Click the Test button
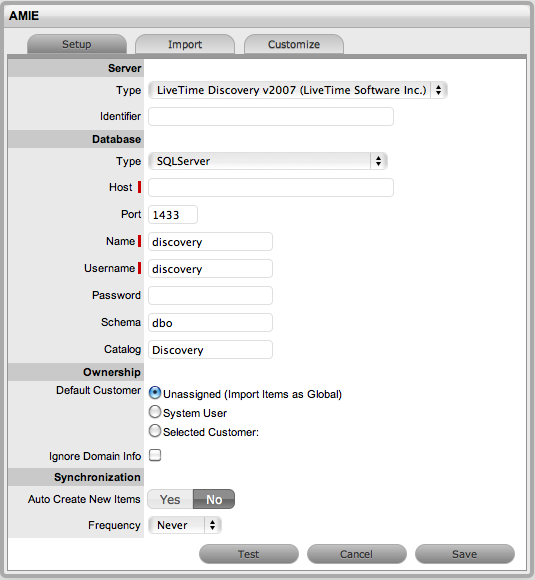 (249, 554)
